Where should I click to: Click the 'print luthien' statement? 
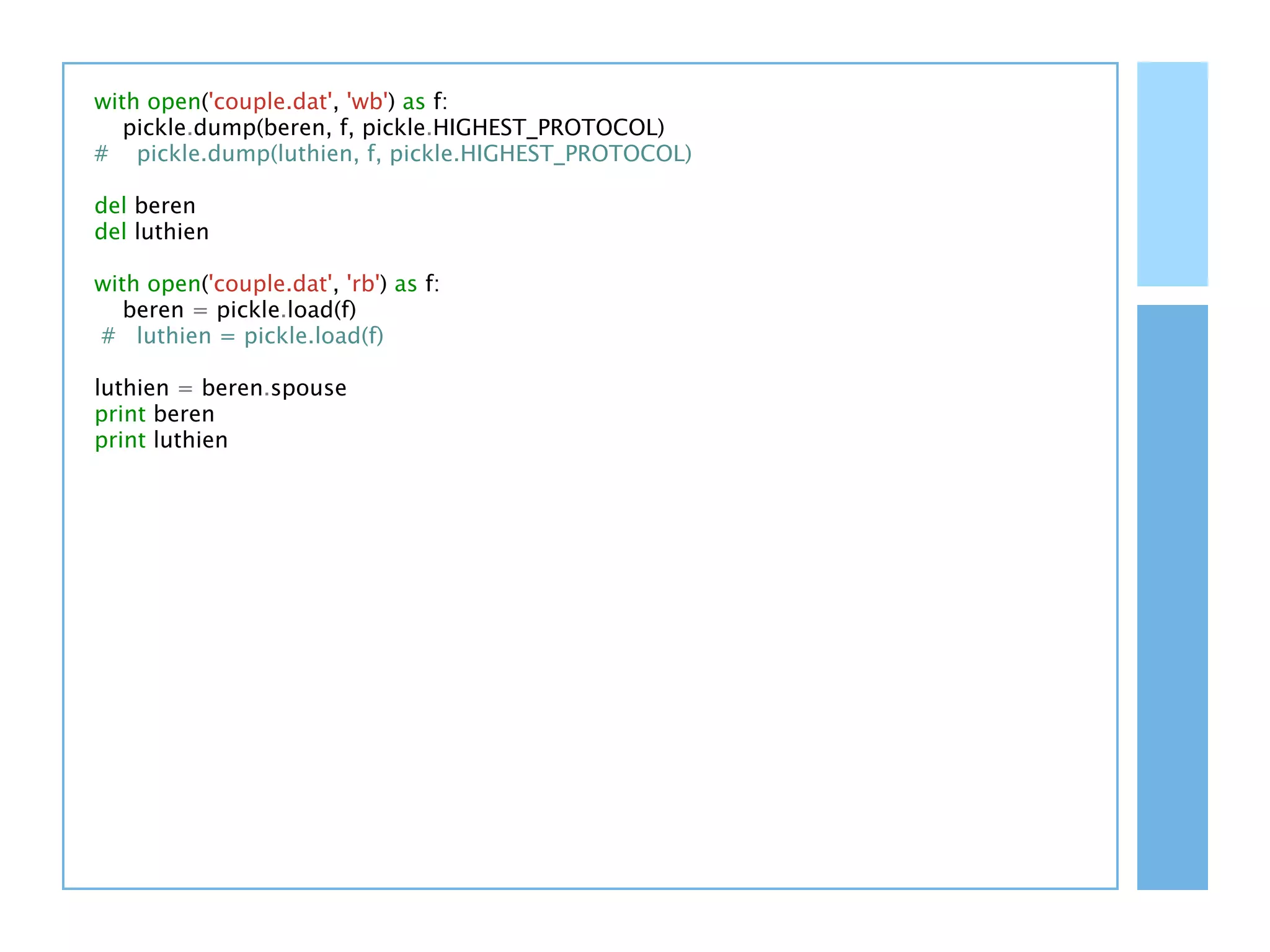tap(161, 440)
